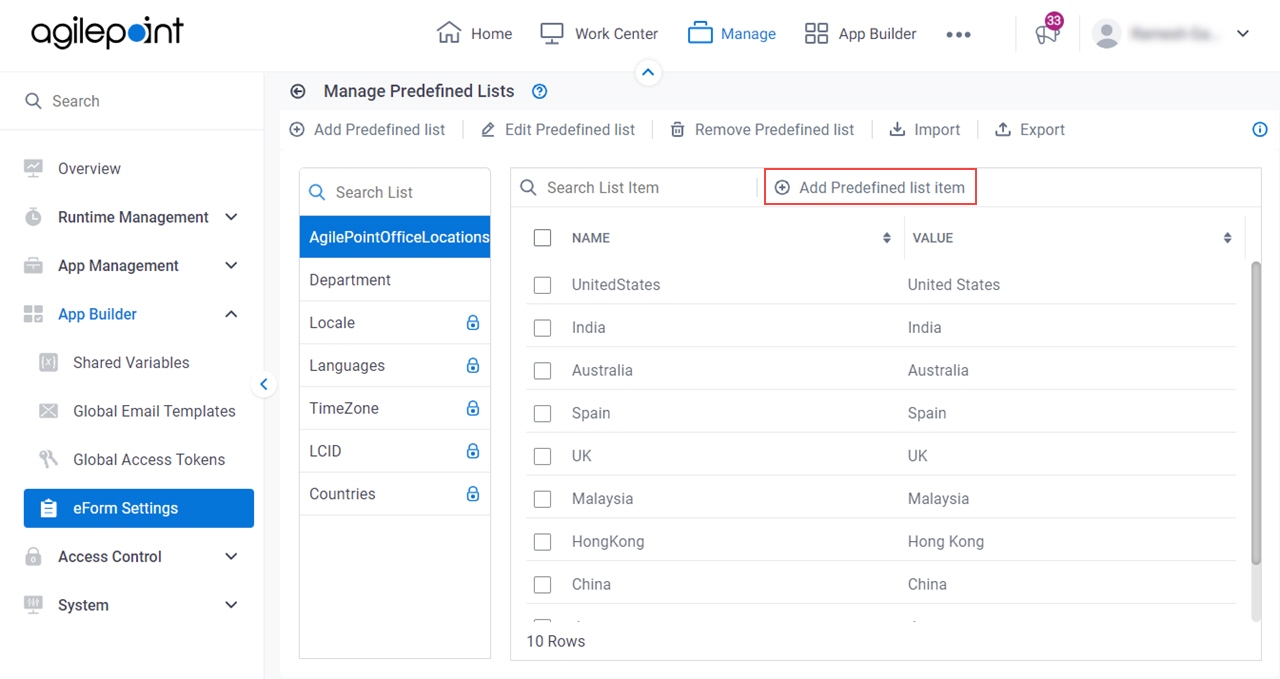This screenshot has height=679, width=1280.
Task: Open Shared Variables menu item
Action: [131, 363]
